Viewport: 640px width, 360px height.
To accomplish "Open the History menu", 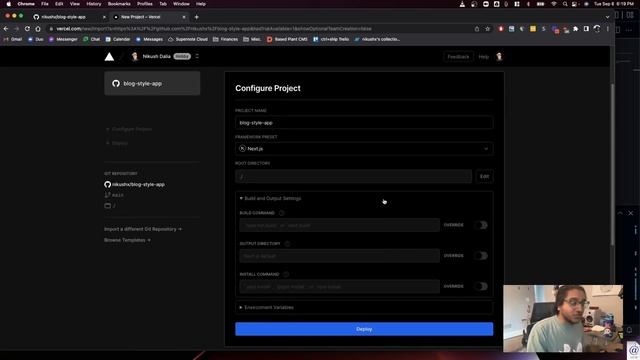I will (93, 4).
